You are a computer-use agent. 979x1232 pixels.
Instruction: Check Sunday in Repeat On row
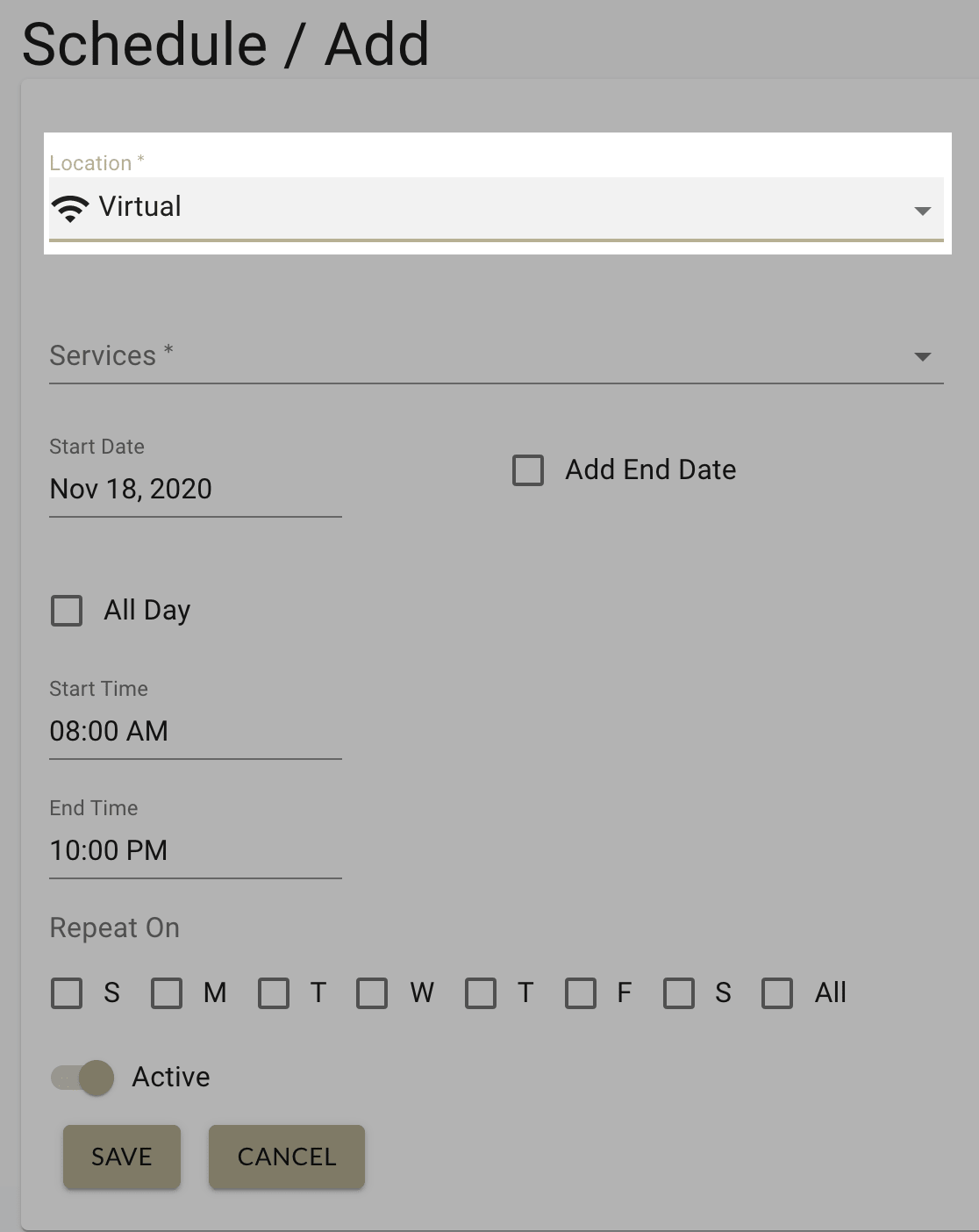[x=66, y=993]
